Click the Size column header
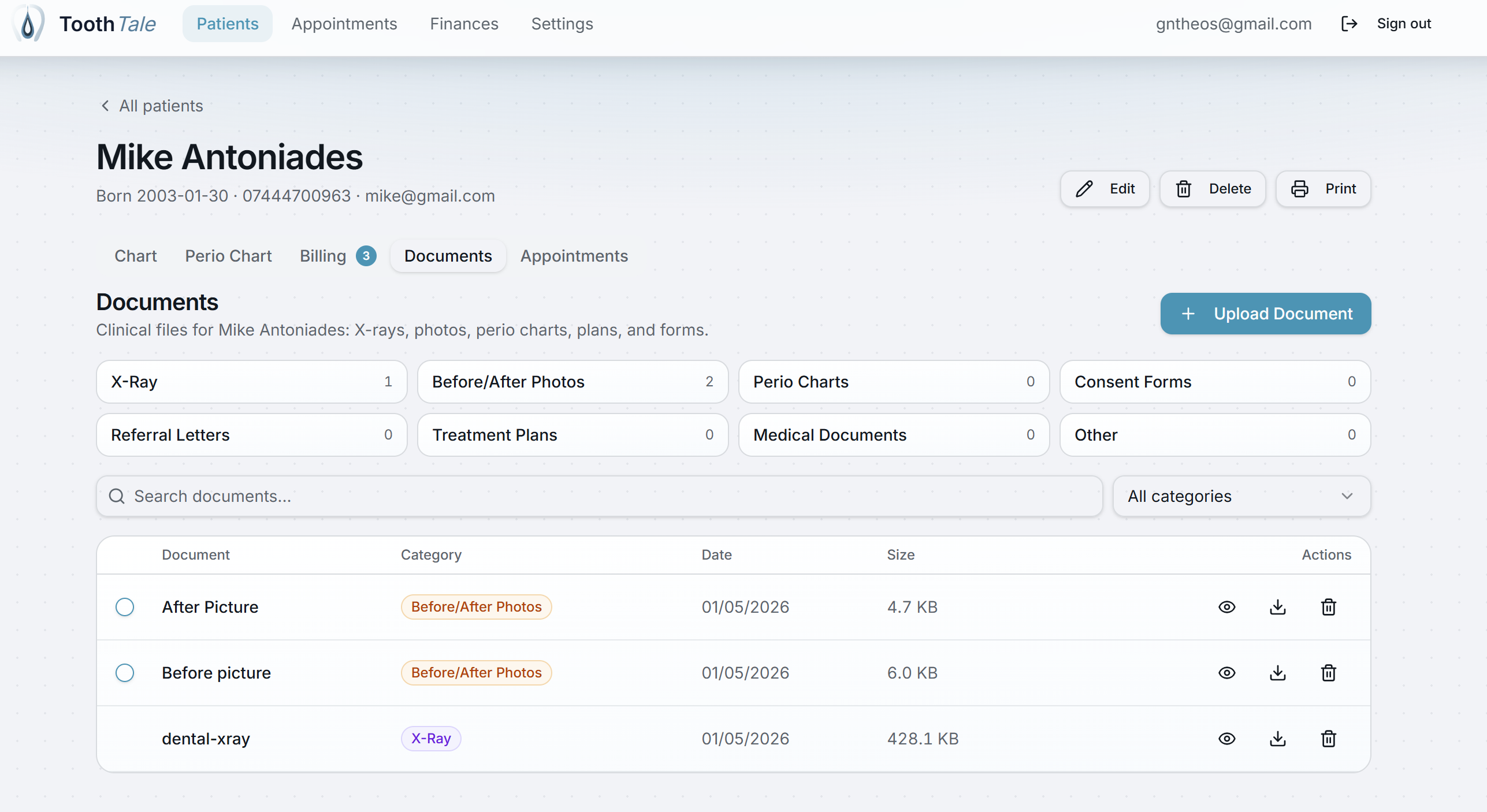Screen dimensions: 1487x812 pyautogui.click(x=901, y=555)
